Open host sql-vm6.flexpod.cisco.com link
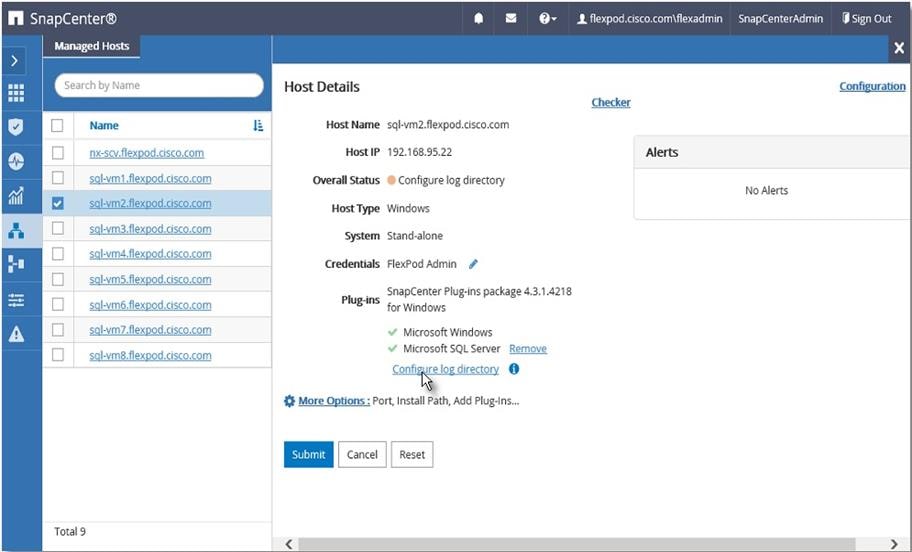The height and width of the screenshot is (552, 912). pyautogui.click(x=150, y=305)
